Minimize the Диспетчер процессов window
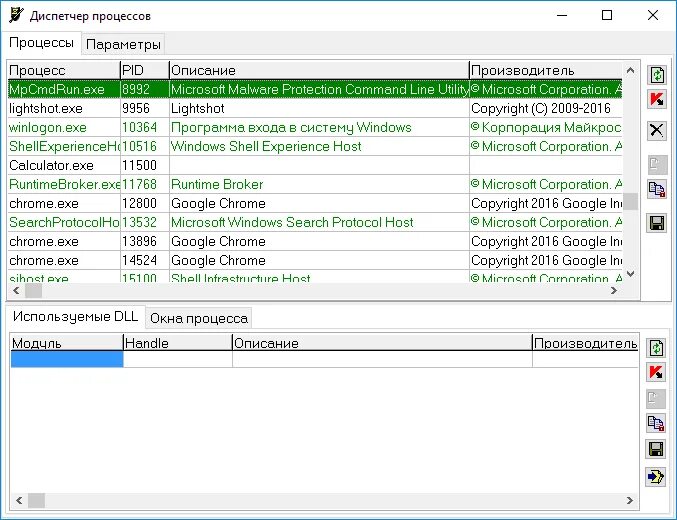The height and width of the screenshot is (520, 677). coord(562,16)
